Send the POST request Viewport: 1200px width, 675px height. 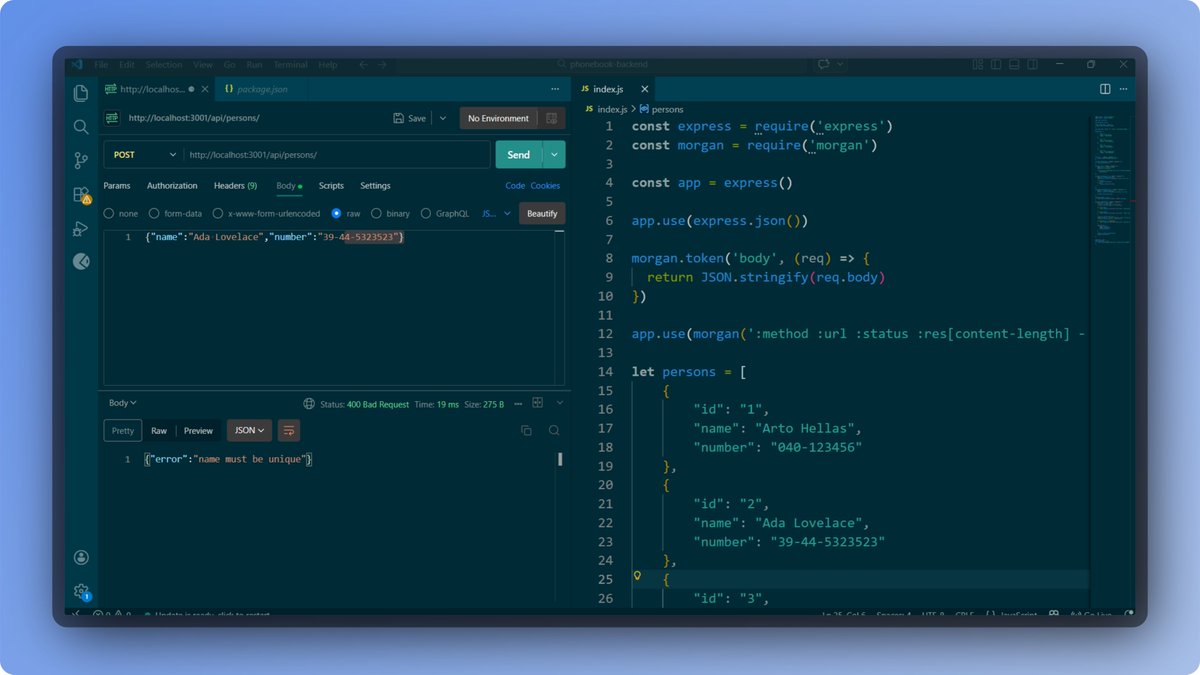click(519, 155)
